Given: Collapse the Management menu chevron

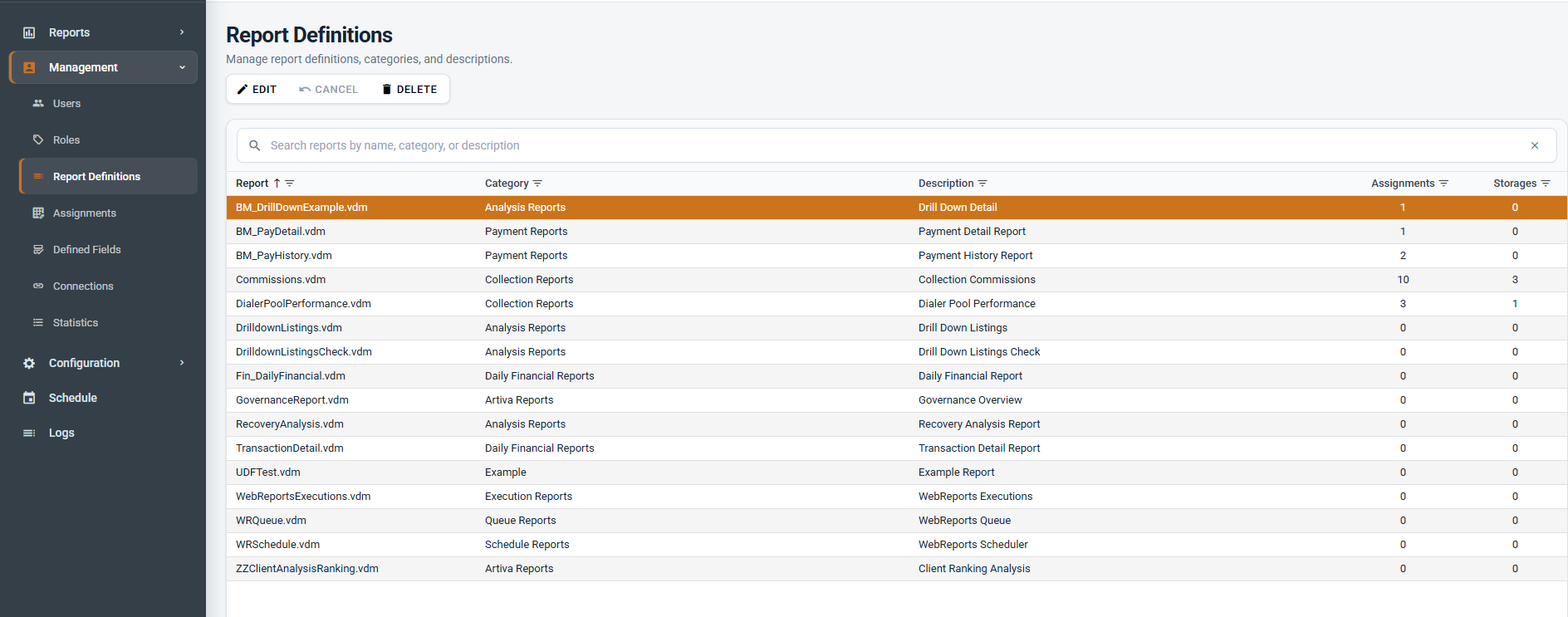Looking at the screenshot, I should click(182, 67).
